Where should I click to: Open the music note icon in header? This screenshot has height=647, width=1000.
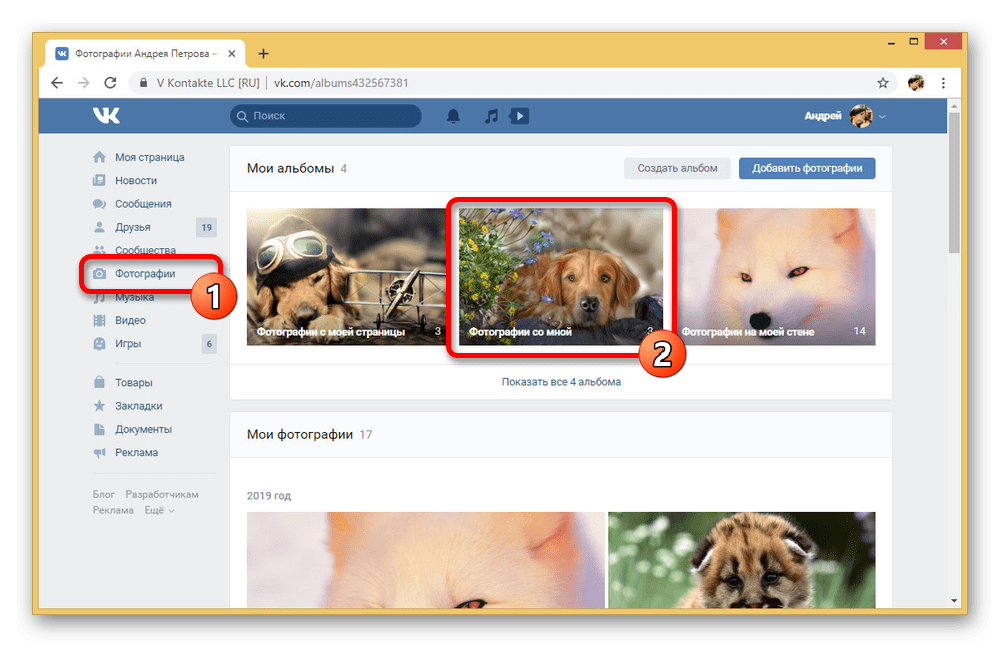click(x=491, y=115)
